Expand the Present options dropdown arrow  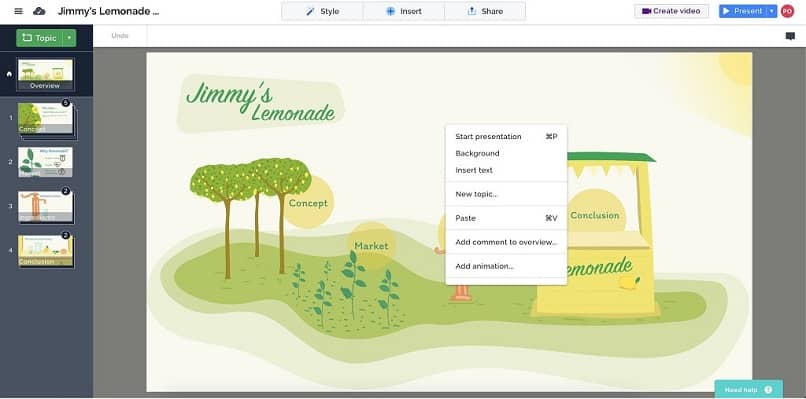(x=772, y=11)
